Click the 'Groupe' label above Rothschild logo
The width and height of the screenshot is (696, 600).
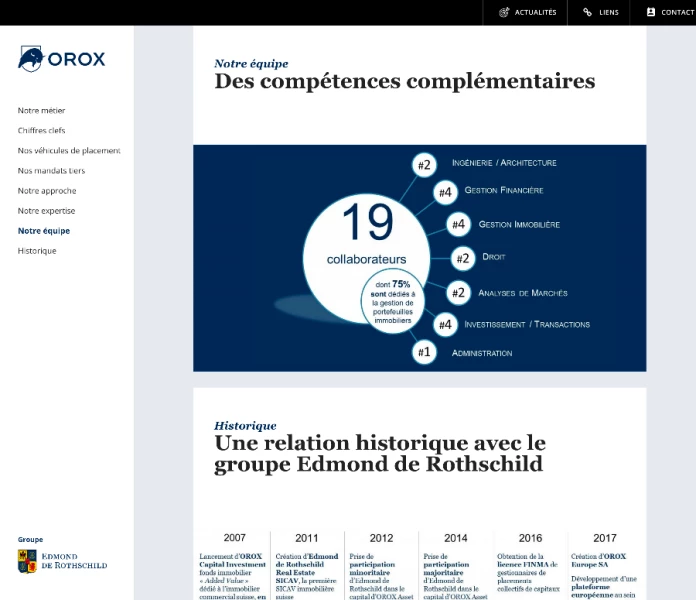coord(30,540)
